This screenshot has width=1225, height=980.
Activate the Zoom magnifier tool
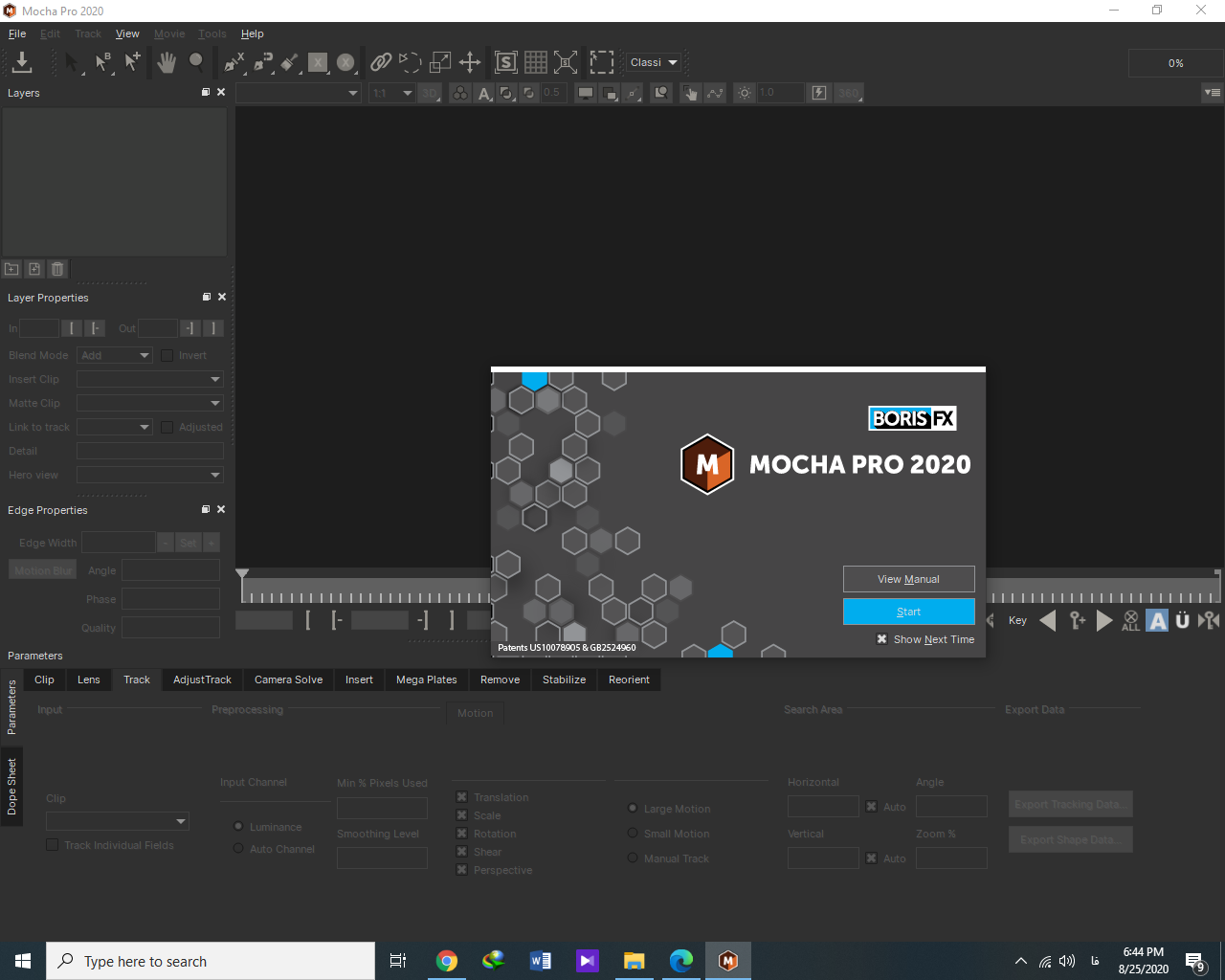pyautogui.click(x=197, y=62)
